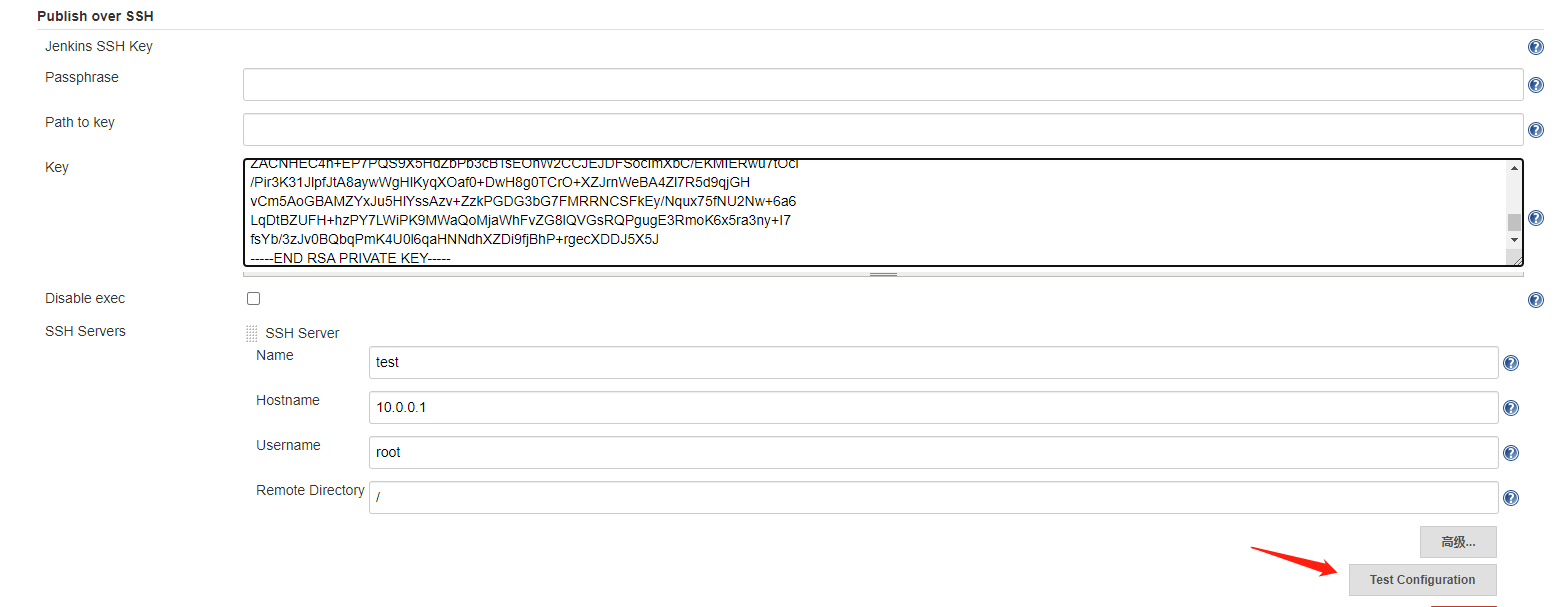Screen dimensions: 1555x607
Task: Click into the Path to key field
Action: tap(883, 130)
